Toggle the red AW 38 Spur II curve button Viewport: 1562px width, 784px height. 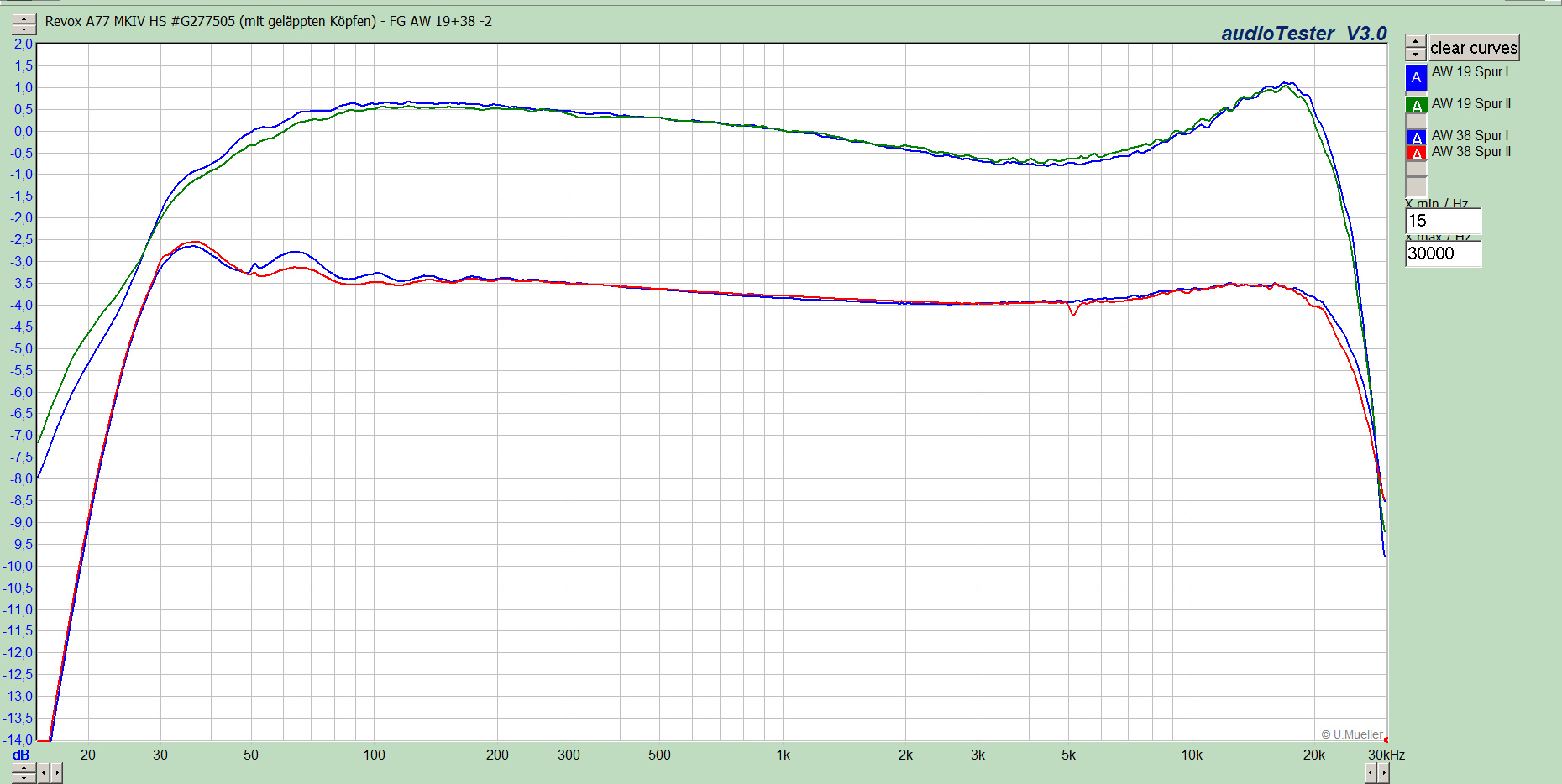[x=1416, y=153]
